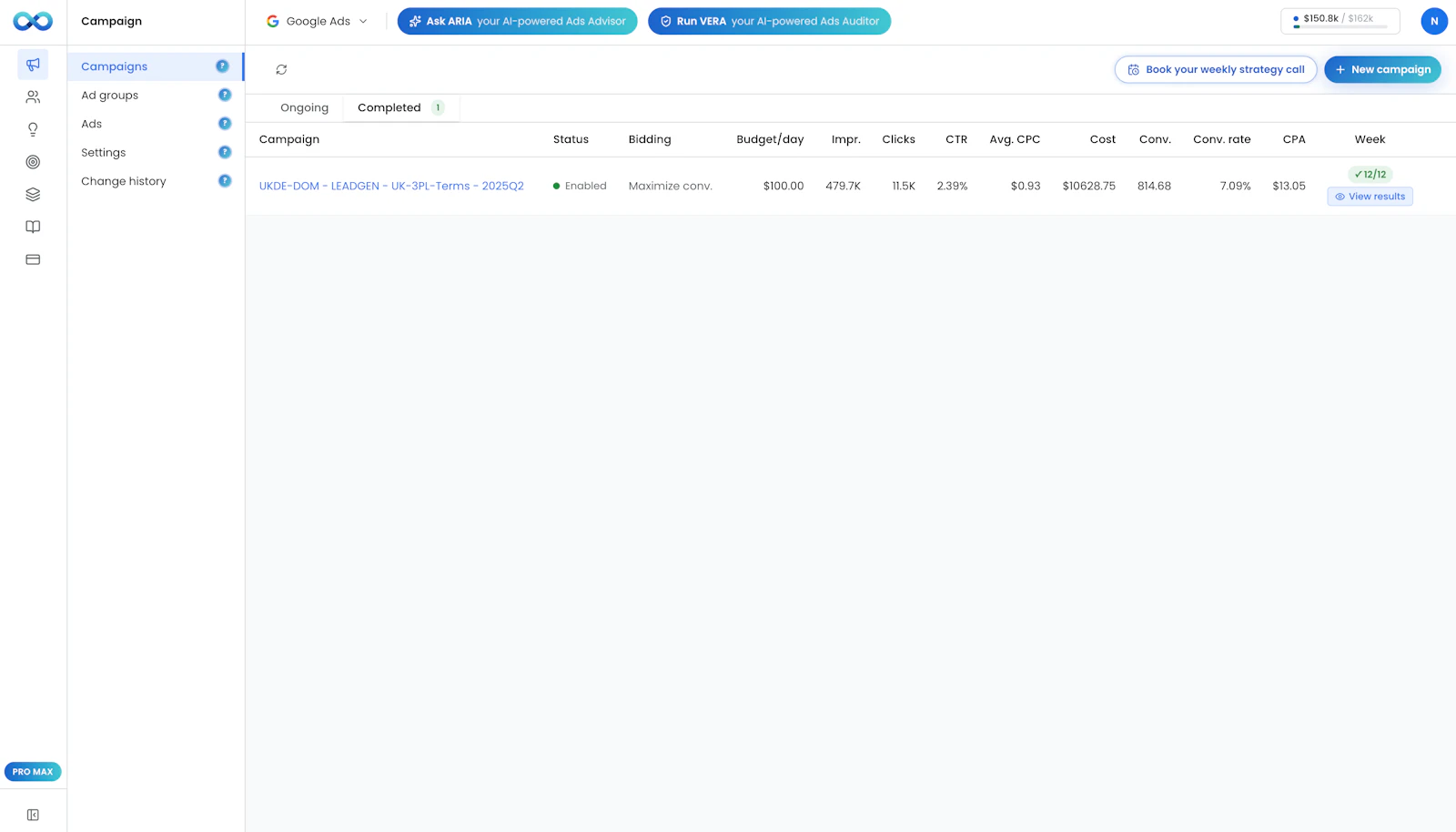The height and width of the screenshot is (832, 1456).
Task: Click the Bidding column header
Action: point(650,139)
